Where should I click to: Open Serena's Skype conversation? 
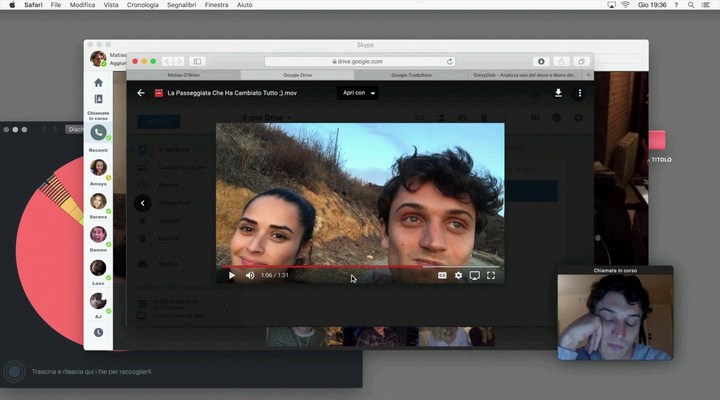point(98,201)
